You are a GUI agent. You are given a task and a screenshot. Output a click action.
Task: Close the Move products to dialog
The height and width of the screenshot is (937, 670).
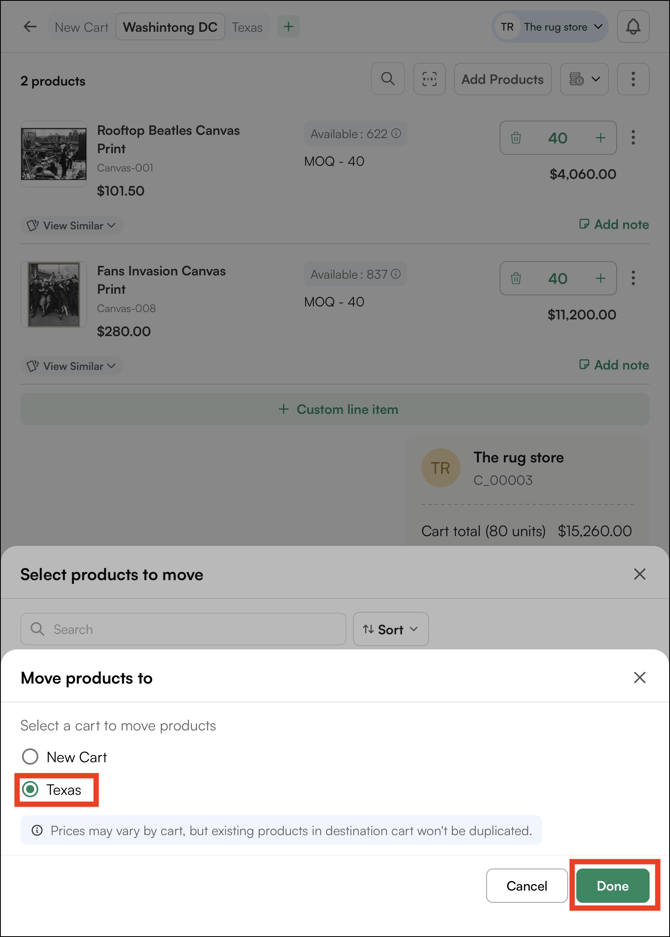coord(639,678)
